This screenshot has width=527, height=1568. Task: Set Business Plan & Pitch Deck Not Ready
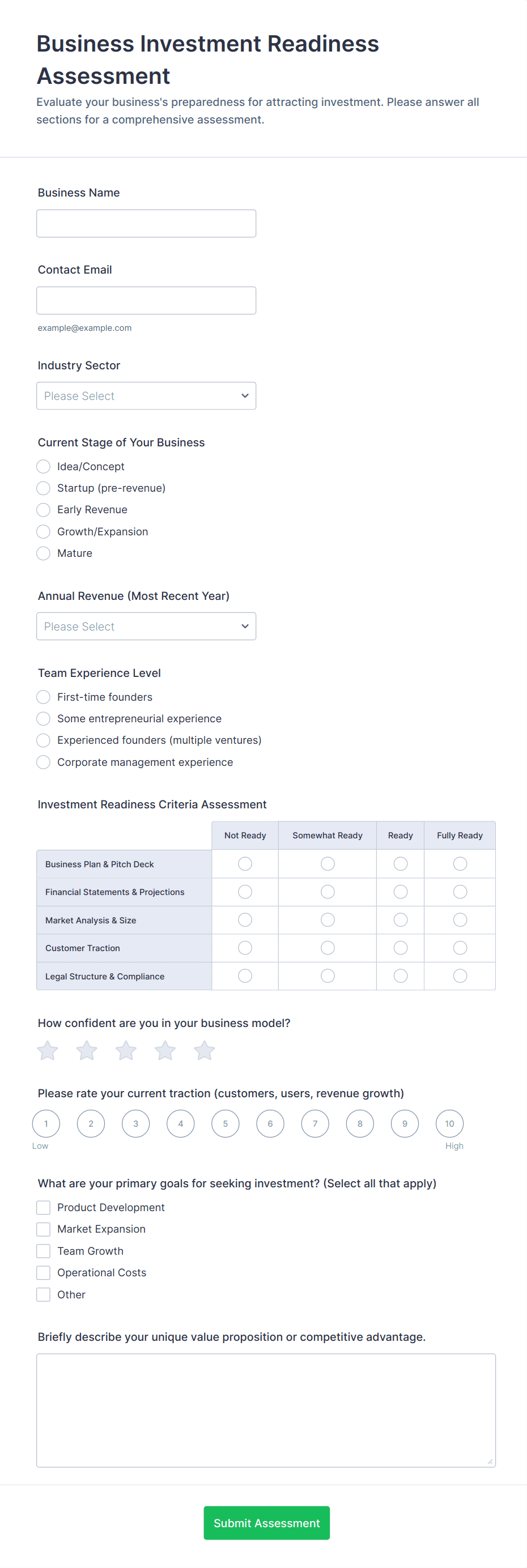(245, 864)
